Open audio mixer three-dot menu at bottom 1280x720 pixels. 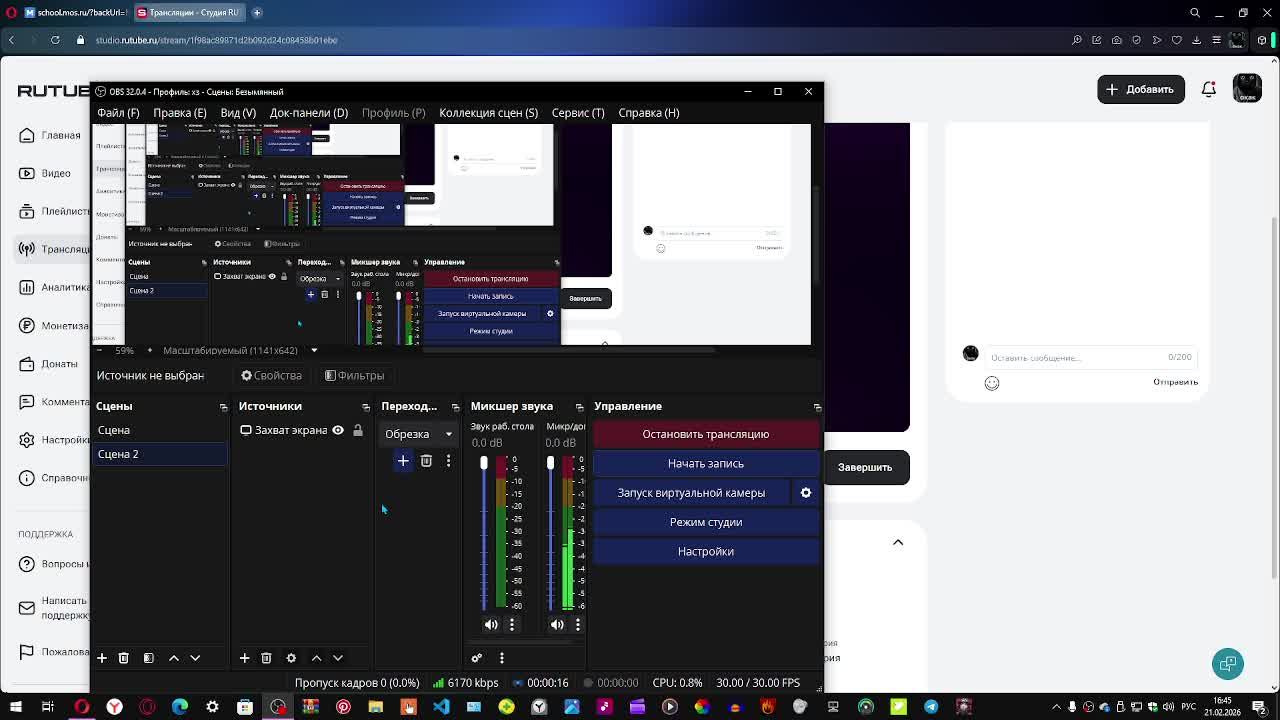pyautogui.click(x=502, y=658)
